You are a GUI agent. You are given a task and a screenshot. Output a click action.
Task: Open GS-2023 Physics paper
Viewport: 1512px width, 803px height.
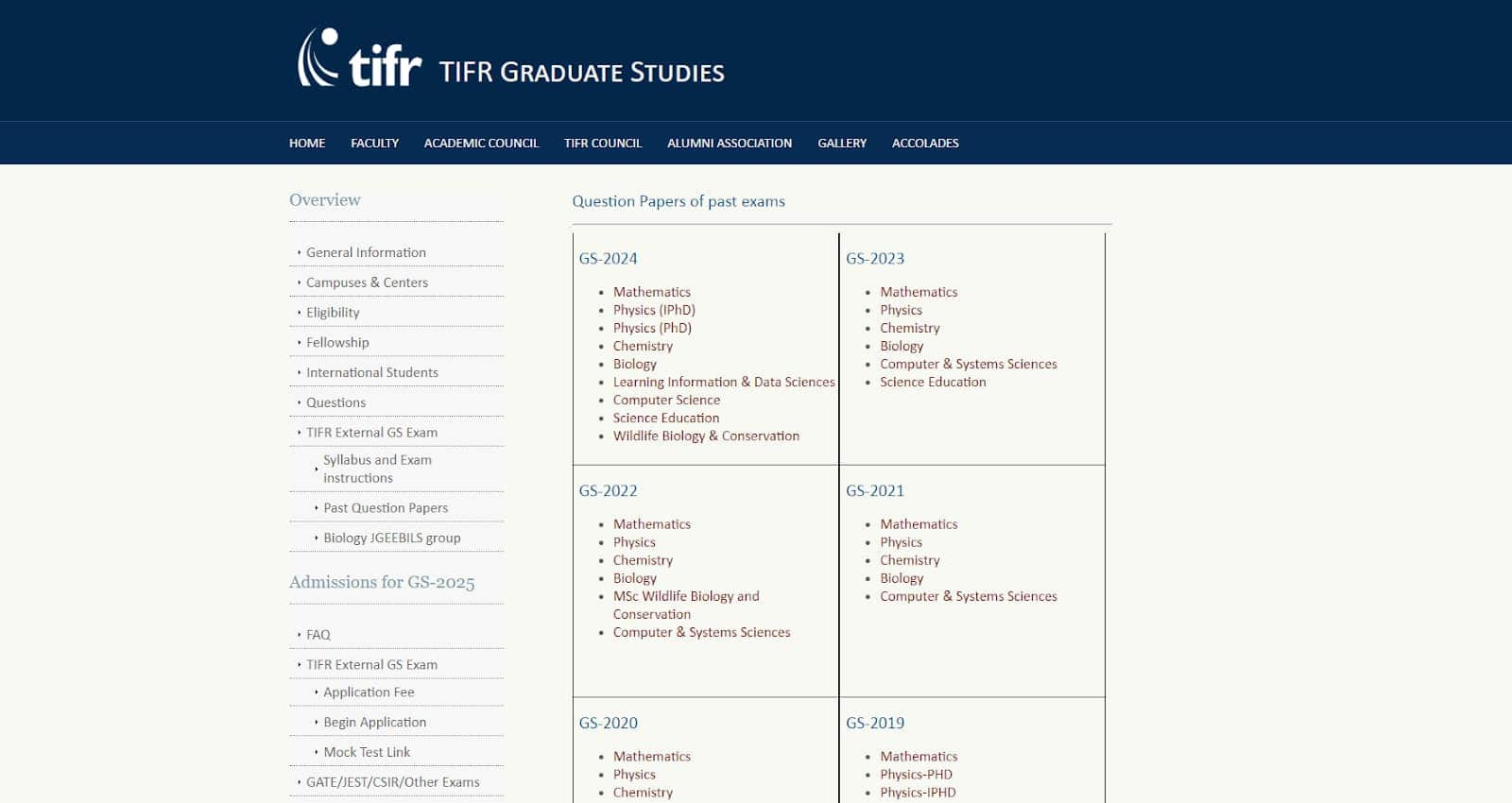[x=901, y=310]
